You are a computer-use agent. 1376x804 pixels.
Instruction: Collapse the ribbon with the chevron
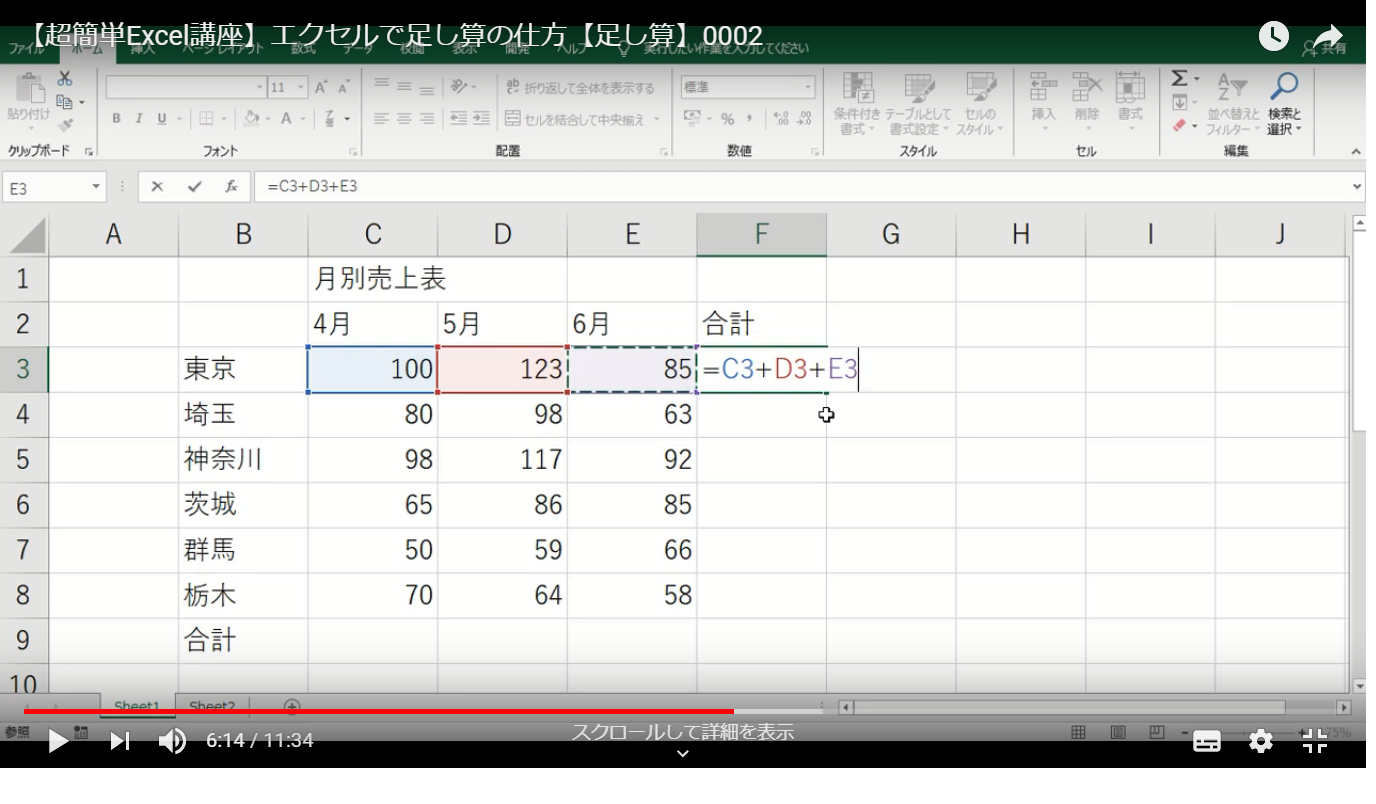tap(1356, 152)
